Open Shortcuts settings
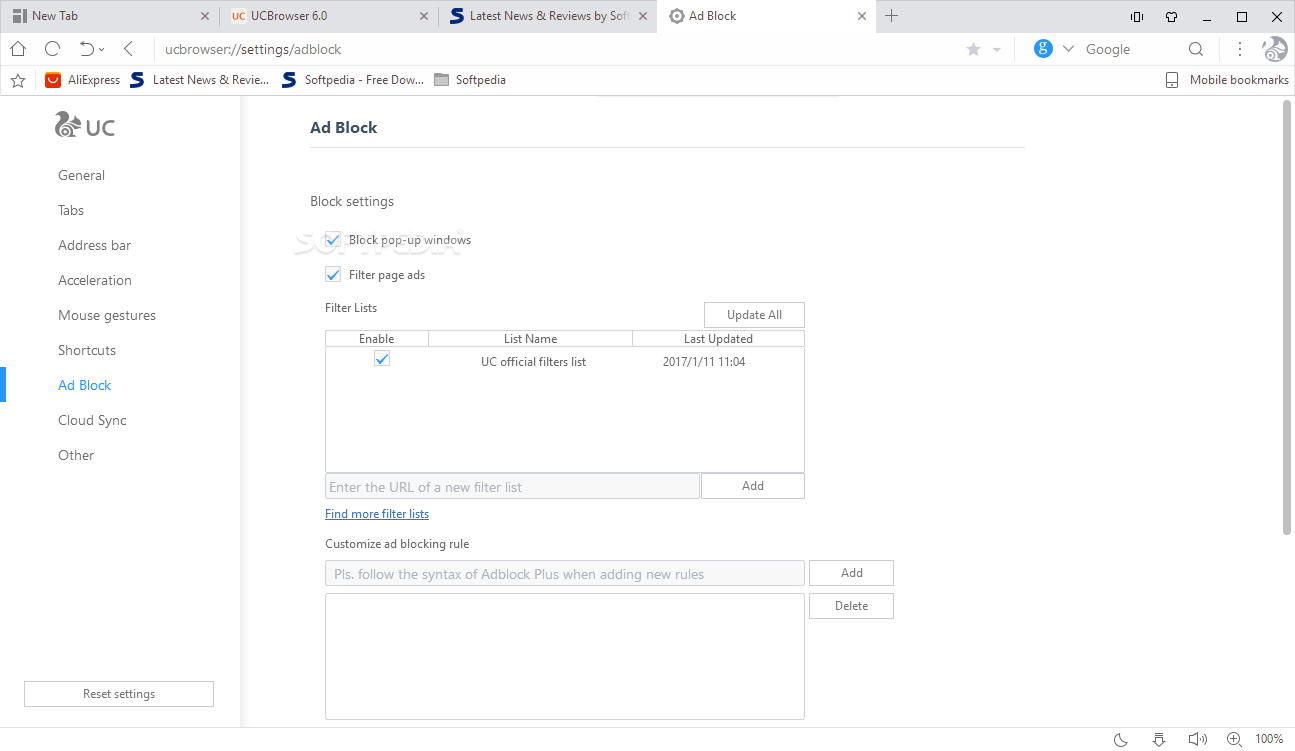The width and height of the screenshot is (1295, 751). coord(87,350)
